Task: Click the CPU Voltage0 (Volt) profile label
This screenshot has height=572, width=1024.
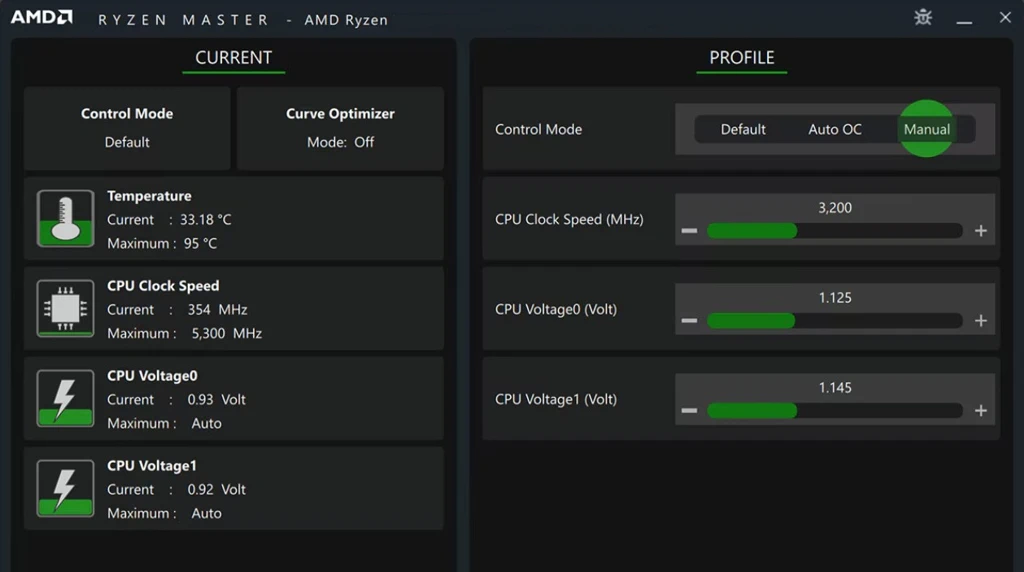Action: (556, 310)
